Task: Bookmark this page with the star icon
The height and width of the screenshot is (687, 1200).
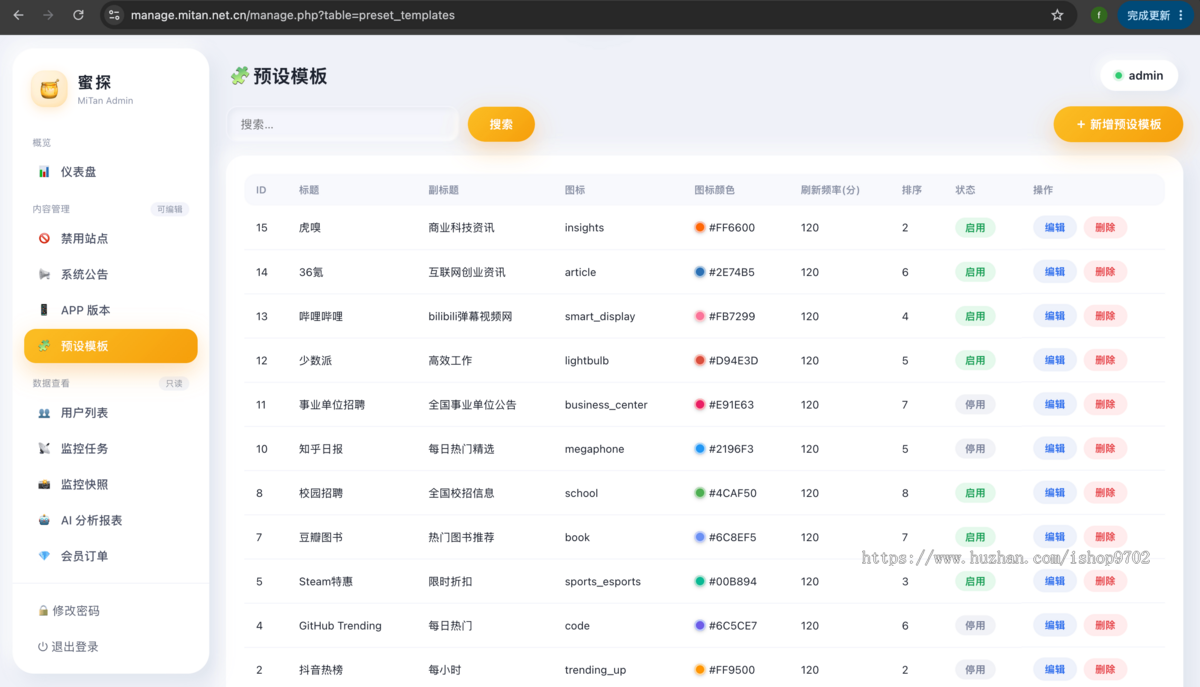Action: coord(1057,15)
